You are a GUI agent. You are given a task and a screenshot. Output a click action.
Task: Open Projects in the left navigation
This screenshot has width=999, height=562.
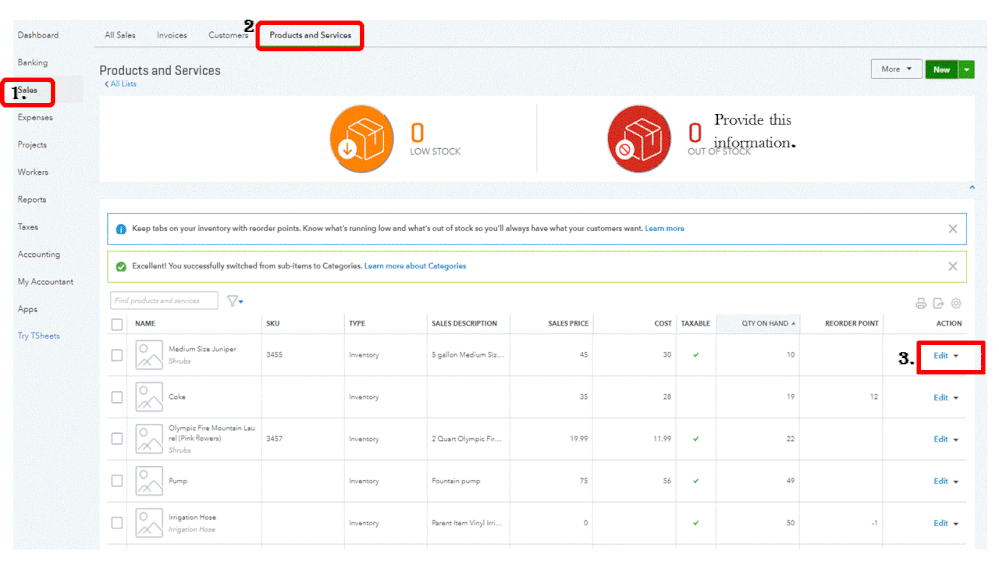point(32,145)
